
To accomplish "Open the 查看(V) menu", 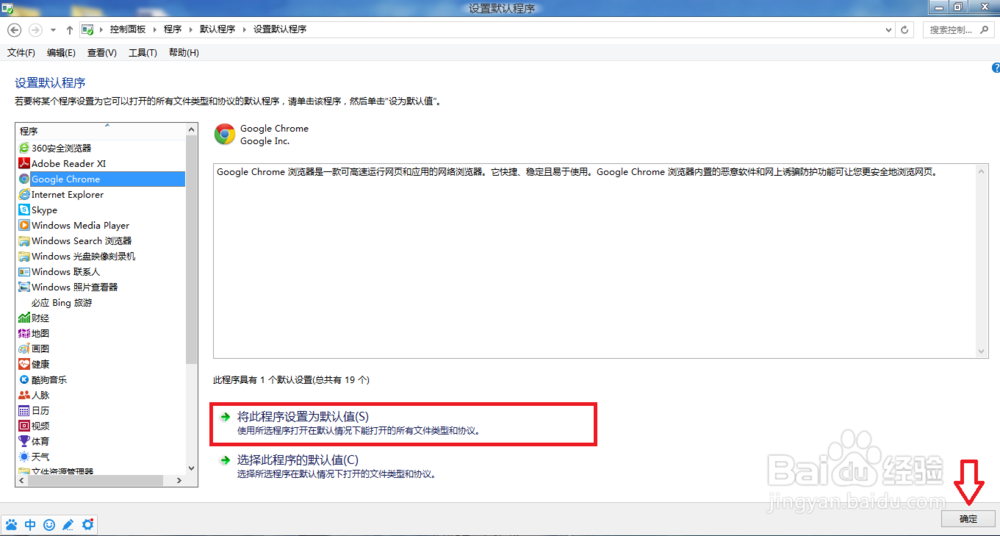I will point(102,53).
